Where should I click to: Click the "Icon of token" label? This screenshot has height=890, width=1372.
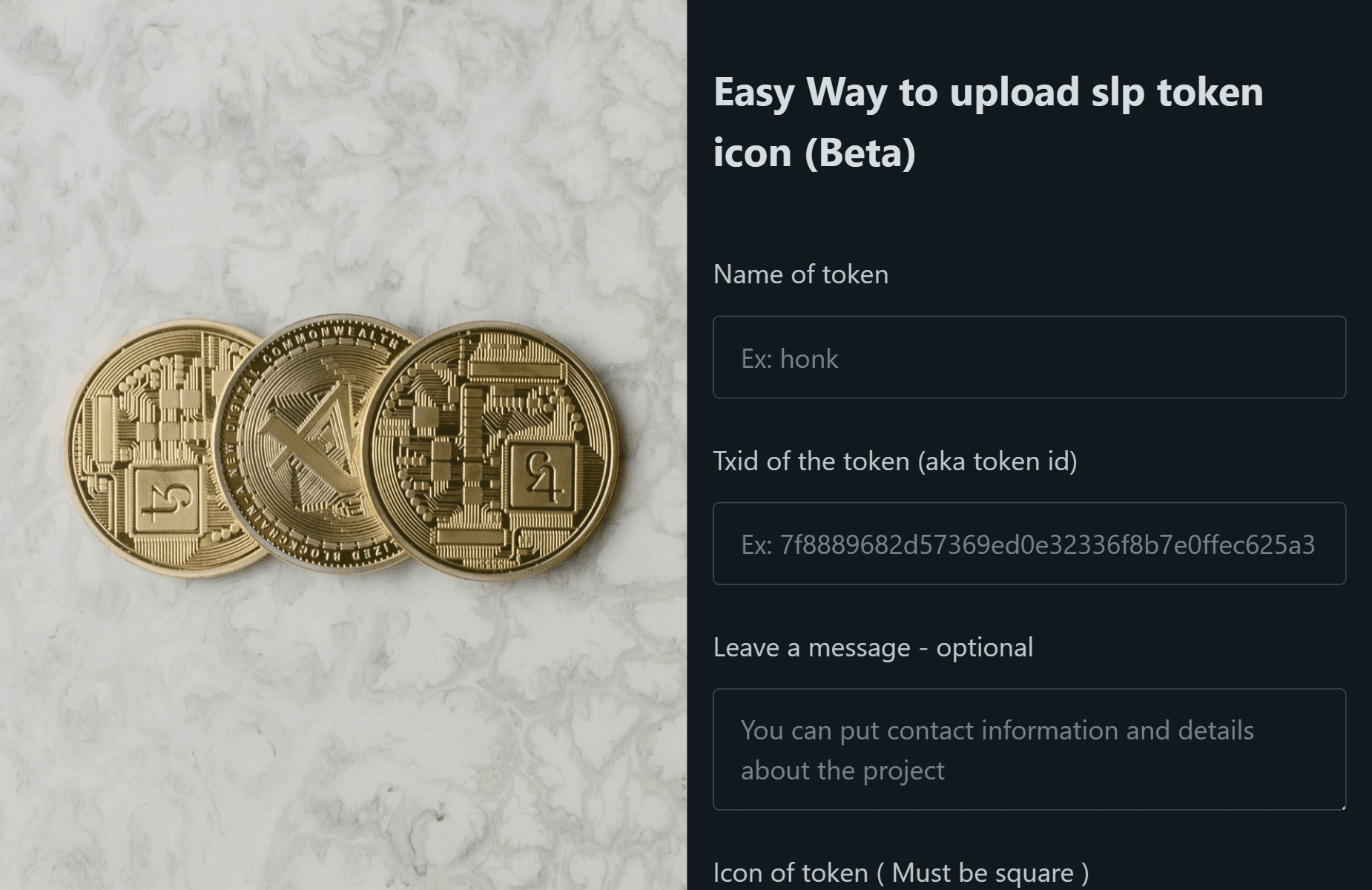click(x=900, y=873)
